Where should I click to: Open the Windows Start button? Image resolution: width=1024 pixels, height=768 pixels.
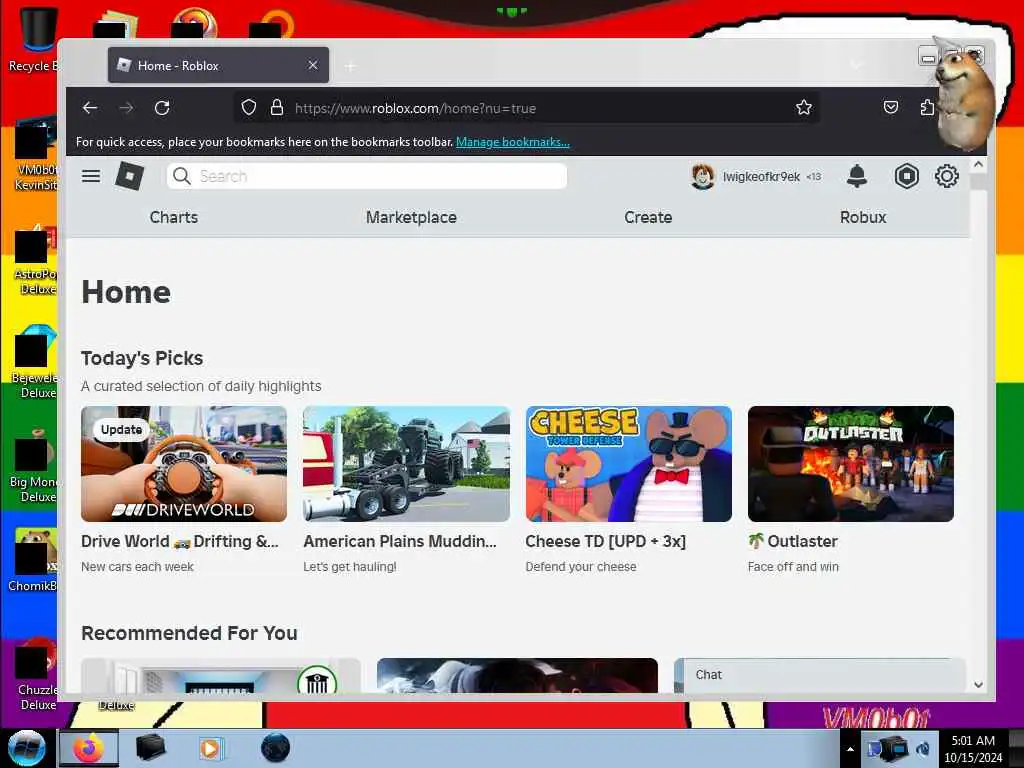pyautogui.click(x=27, y=748)
